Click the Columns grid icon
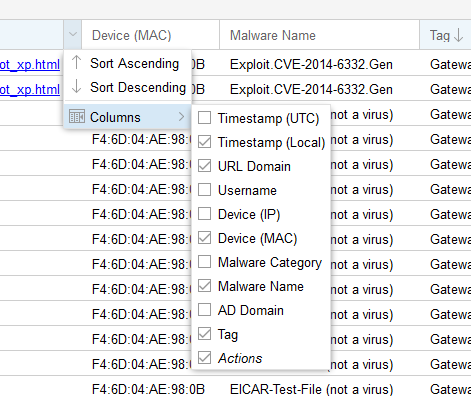Image resolution: width=471 pixels, height=396 pixels. click(77, 117)
